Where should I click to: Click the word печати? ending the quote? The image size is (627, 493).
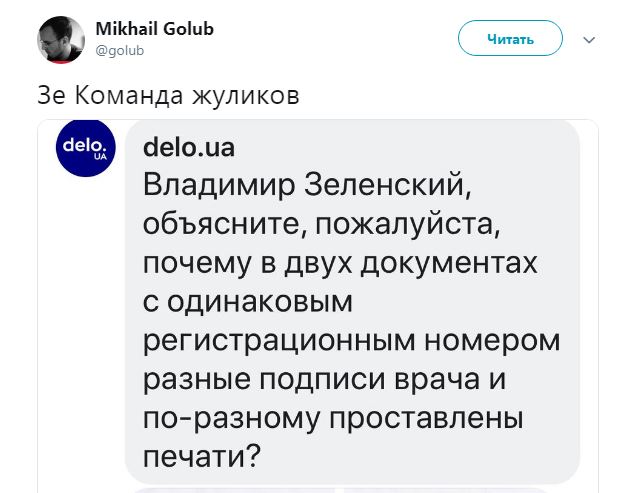pos(202,457)
